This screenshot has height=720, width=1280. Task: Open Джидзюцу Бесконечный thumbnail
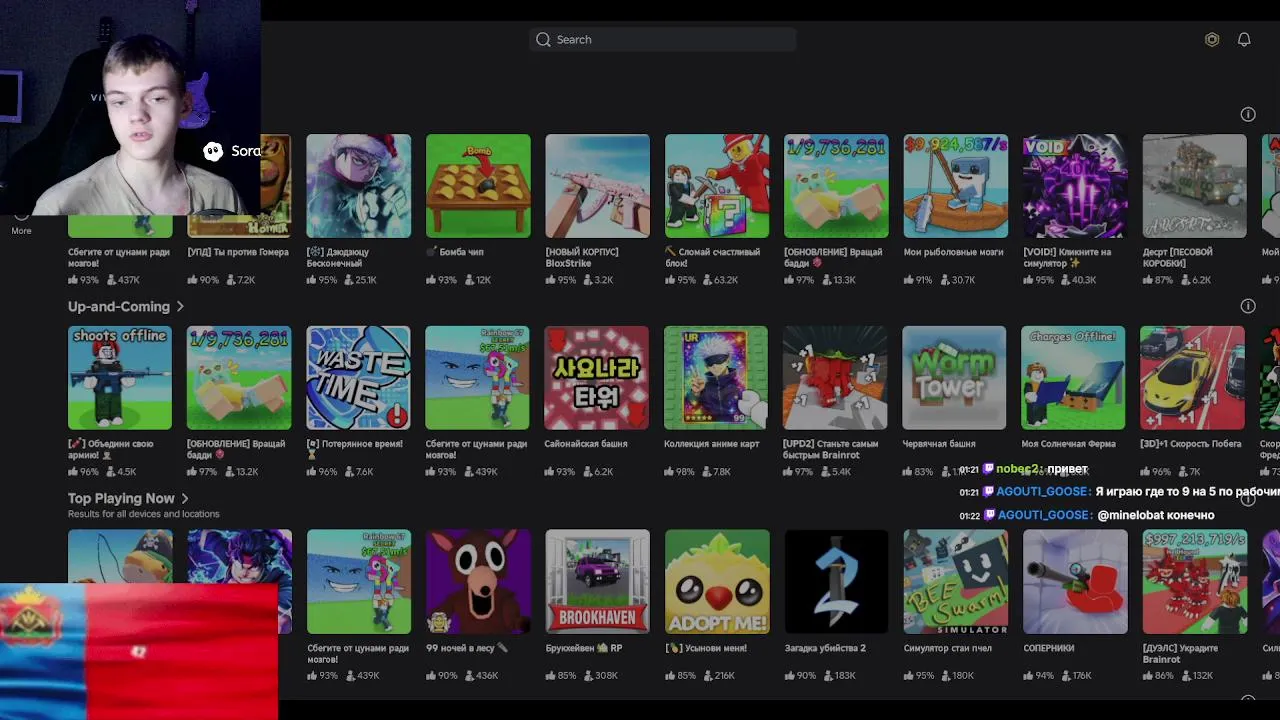click(x=358, y=186)
